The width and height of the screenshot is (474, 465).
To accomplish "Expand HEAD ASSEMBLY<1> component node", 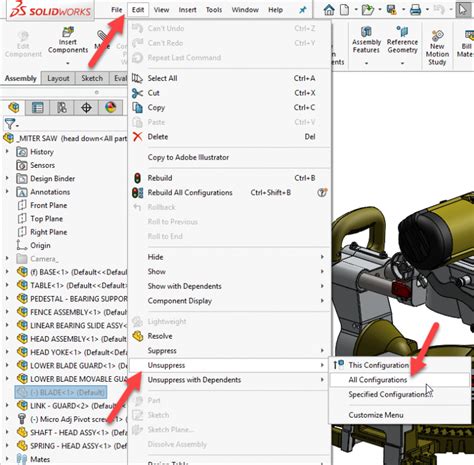I will click(x=7, y=339).
